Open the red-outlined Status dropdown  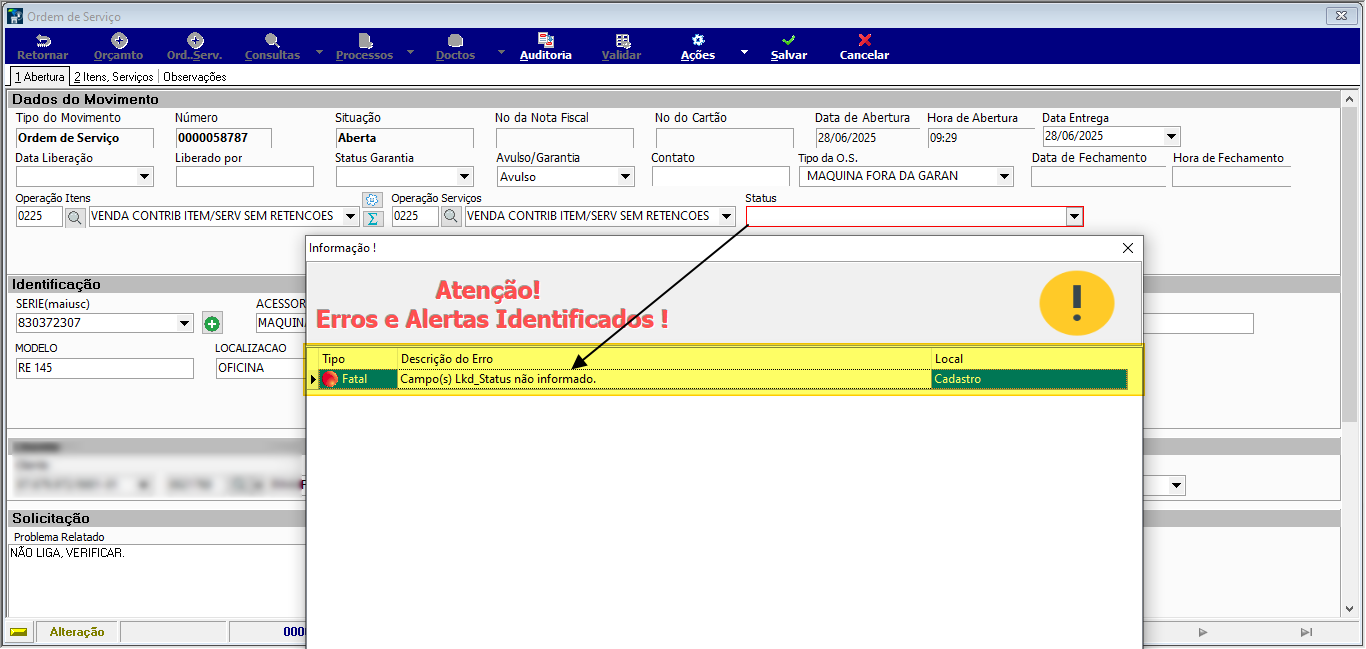pos(1074,216)
